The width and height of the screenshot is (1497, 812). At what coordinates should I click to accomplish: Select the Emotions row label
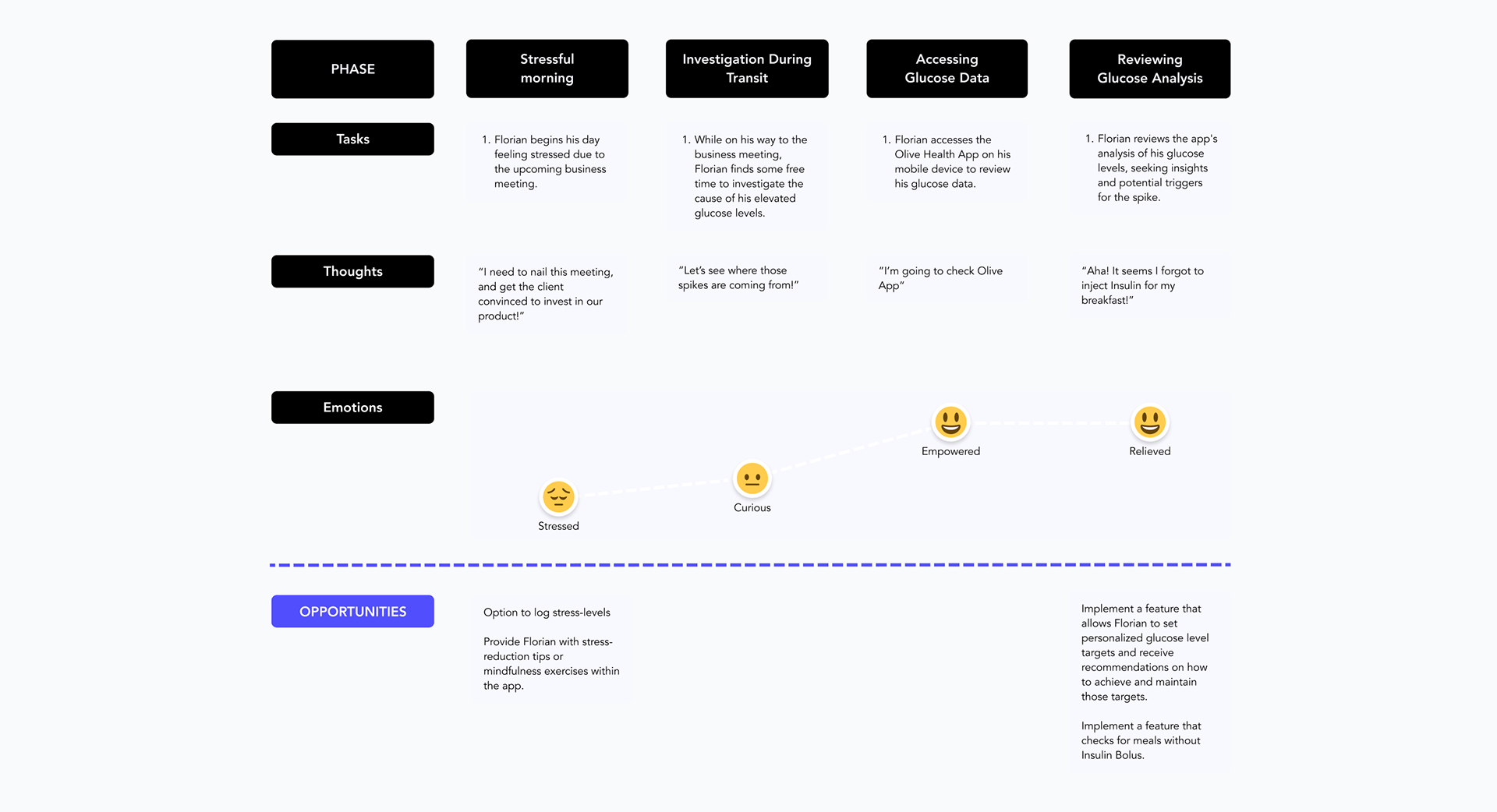tap(352, 407)
